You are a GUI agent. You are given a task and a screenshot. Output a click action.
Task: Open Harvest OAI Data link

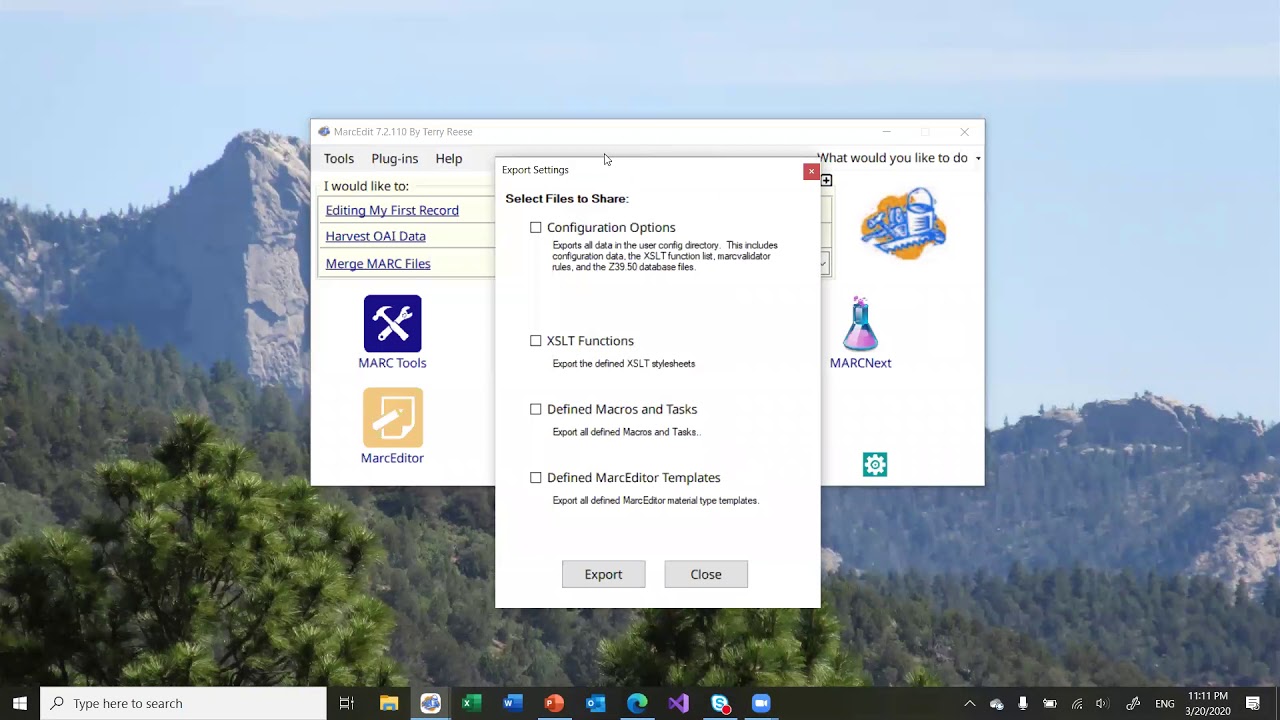tap(376, 236)
